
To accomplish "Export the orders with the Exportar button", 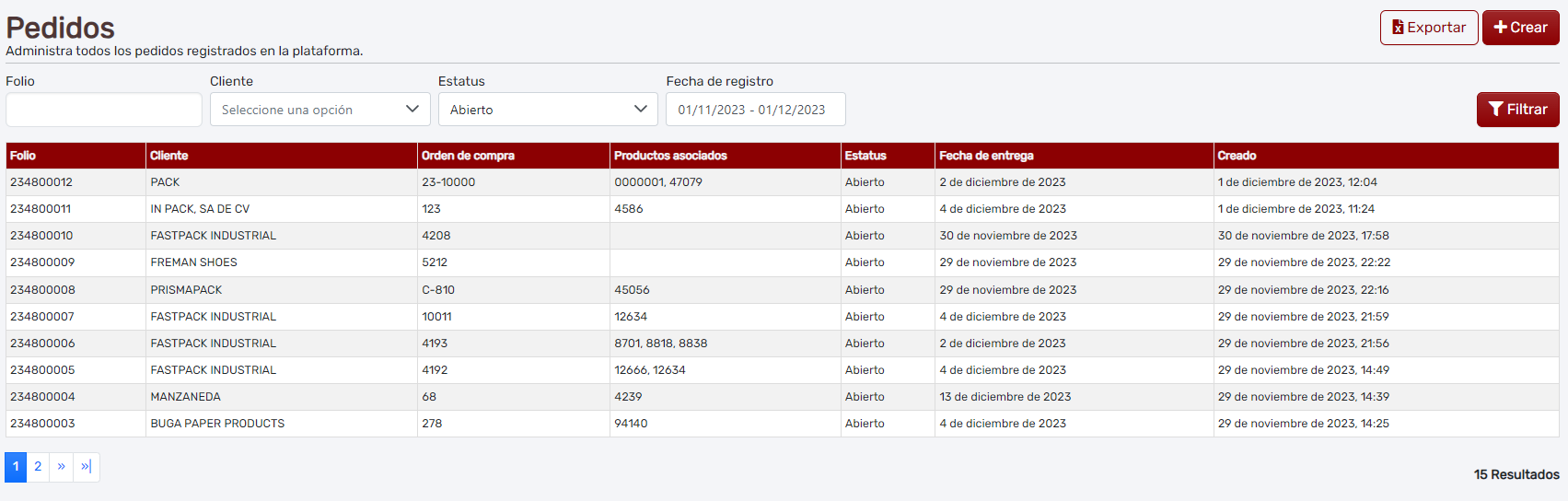I will 1429,28.
